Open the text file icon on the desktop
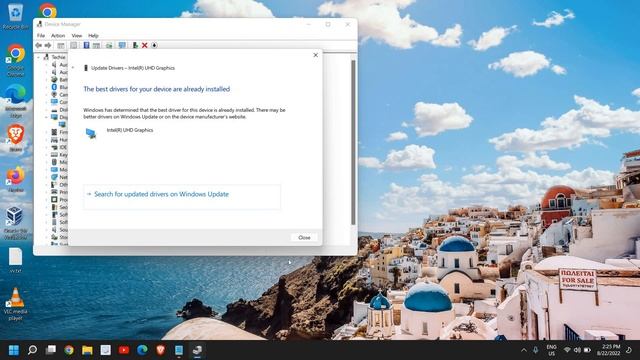This screenshot has width=640, height=360. click(x=16, y=260)
